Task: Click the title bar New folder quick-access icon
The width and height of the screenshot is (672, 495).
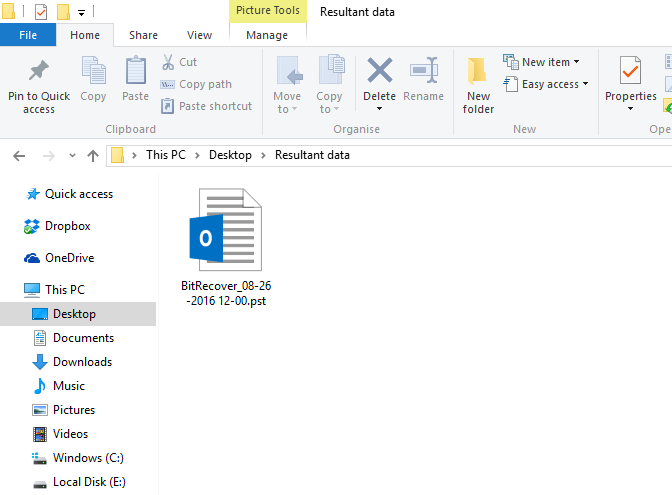Action: 63,12
